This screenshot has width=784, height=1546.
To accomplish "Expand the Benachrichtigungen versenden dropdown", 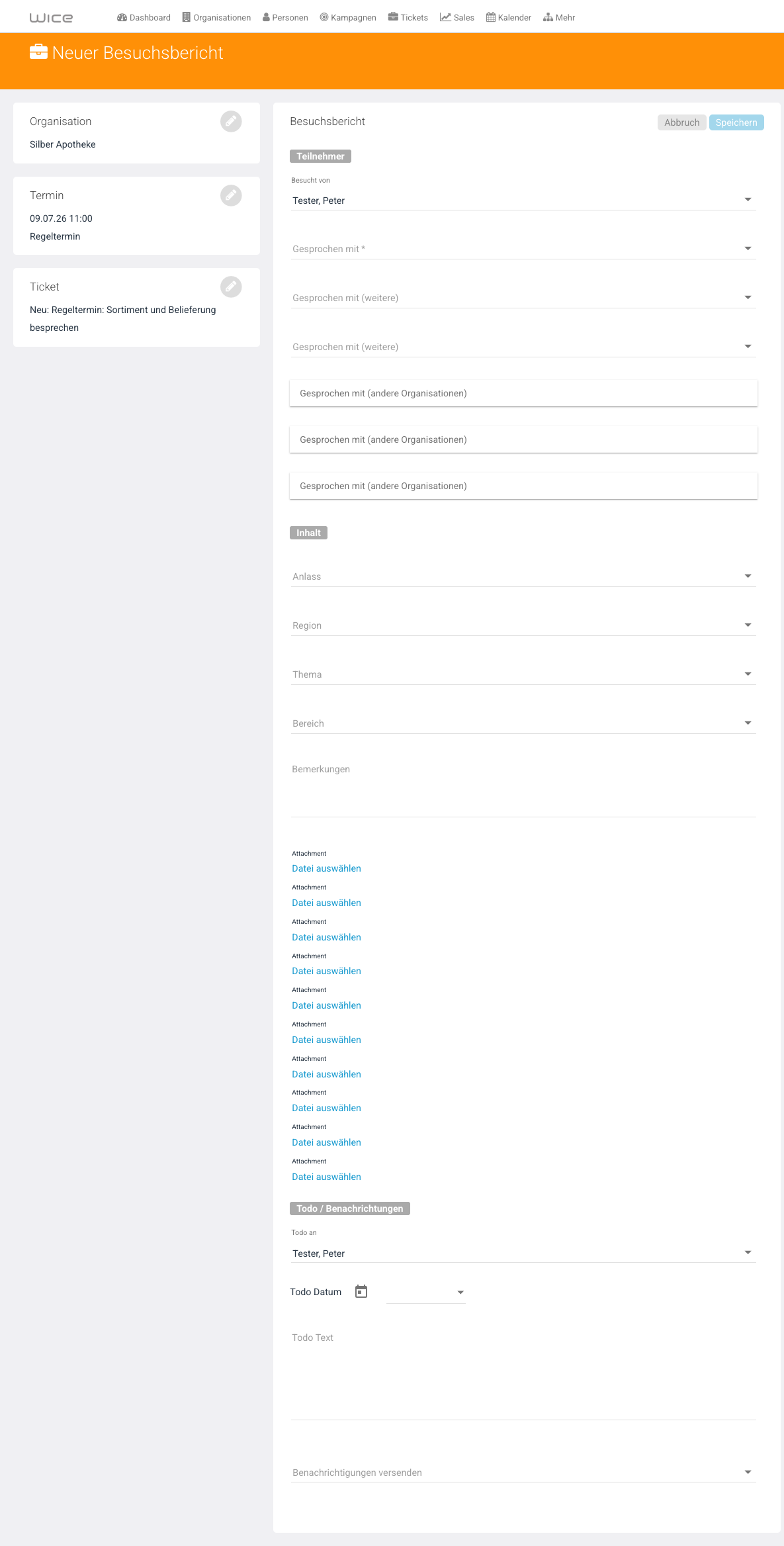I will coord(523,1473).
